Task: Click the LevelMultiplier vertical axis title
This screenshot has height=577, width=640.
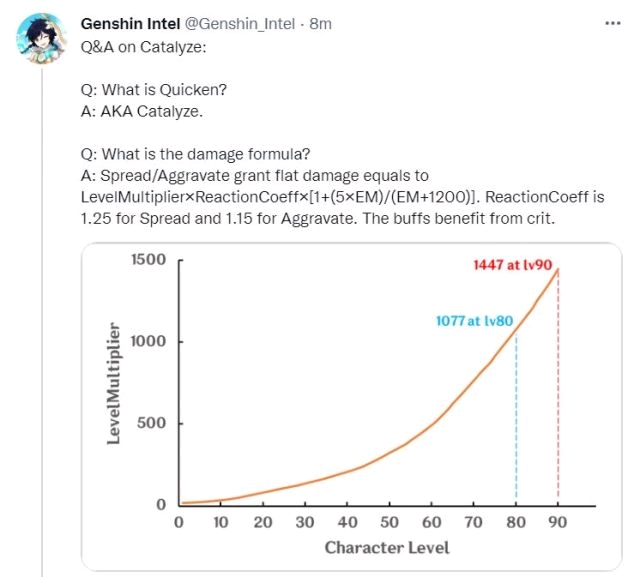Action: (x=114, y=383)
